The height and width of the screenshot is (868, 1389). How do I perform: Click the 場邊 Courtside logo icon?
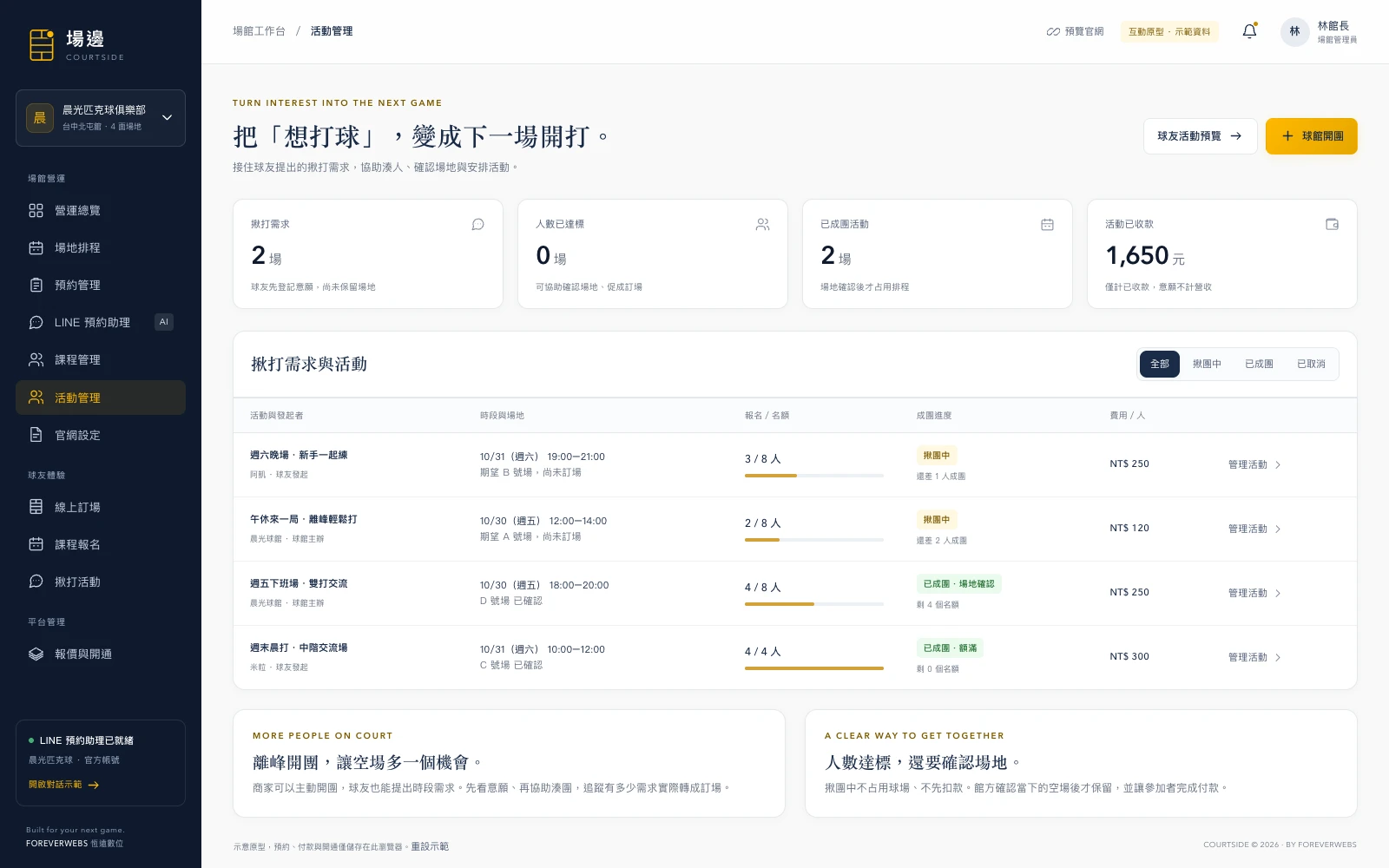(42, 45)
